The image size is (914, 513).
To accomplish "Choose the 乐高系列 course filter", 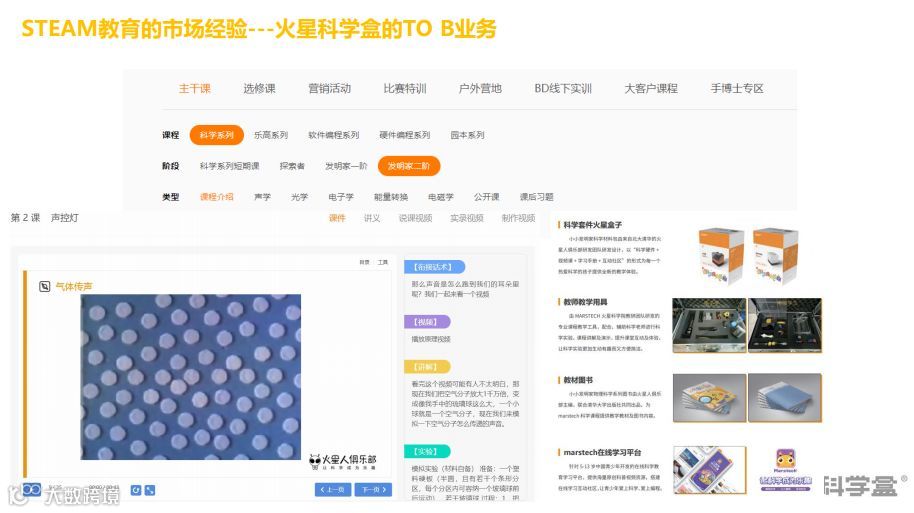I will [271, 135].
